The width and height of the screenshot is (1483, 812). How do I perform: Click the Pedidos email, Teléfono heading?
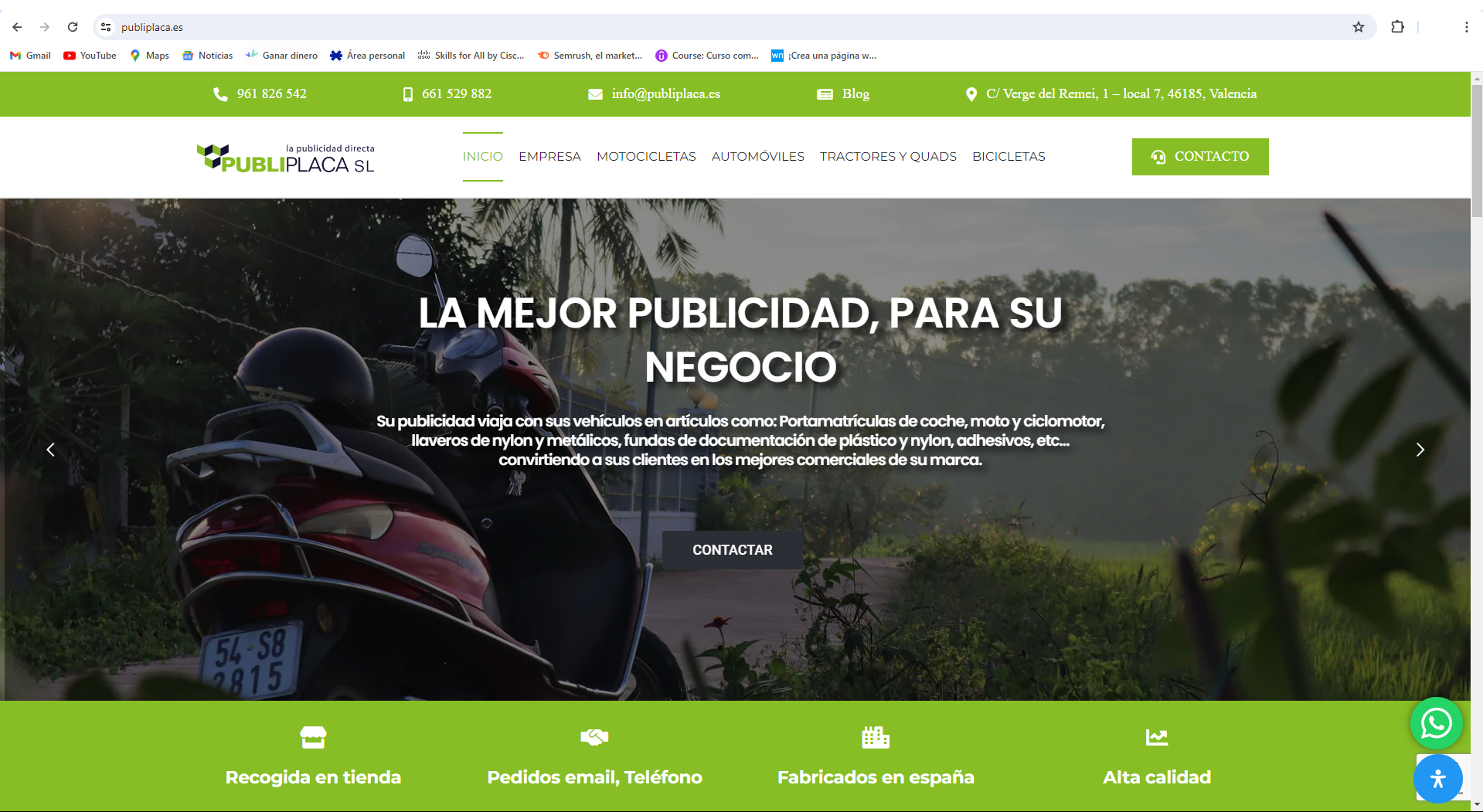[x=594, y=777]
